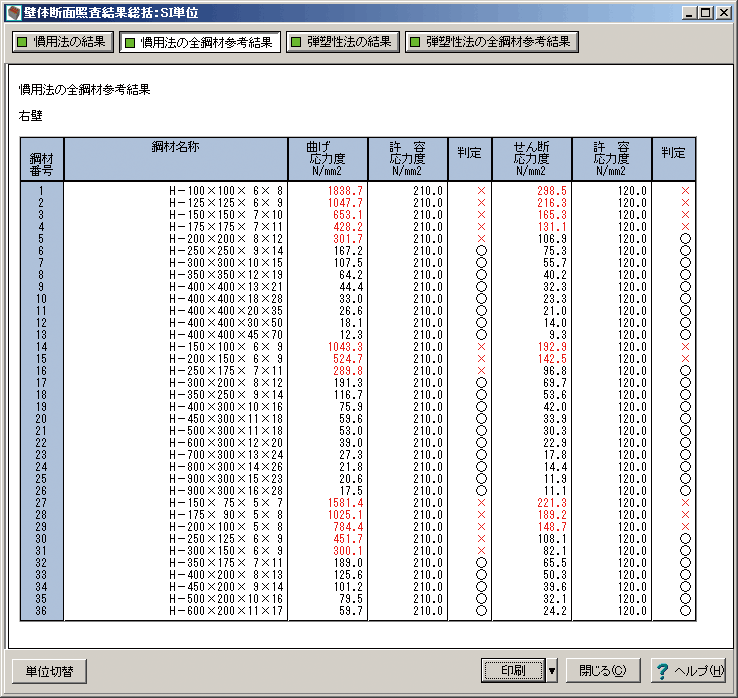Screen dimensions: 738x698
Task: Click bending stress value 1581.4
Action: (x=345, y=503)
